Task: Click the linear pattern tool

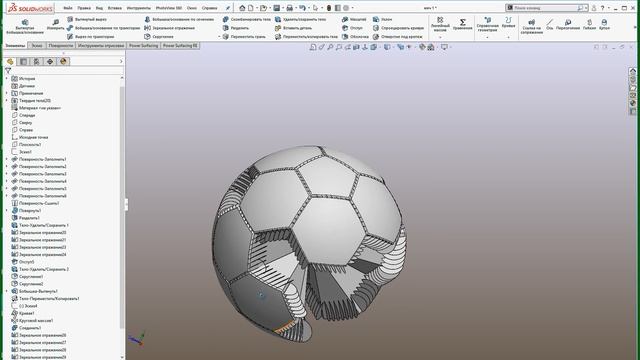Action: pyautogui.click(x=440, y=24)
